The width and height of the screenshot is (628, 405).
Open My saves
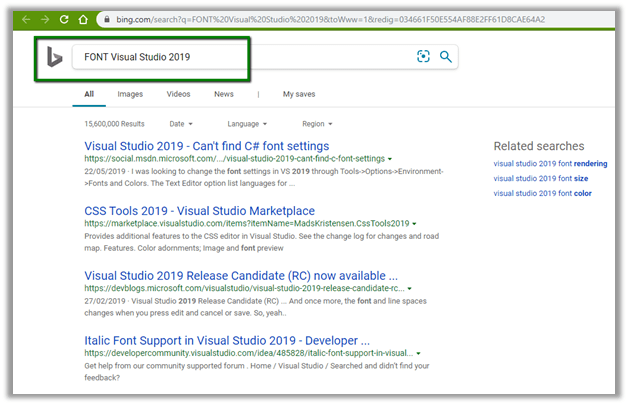point(299,94)
